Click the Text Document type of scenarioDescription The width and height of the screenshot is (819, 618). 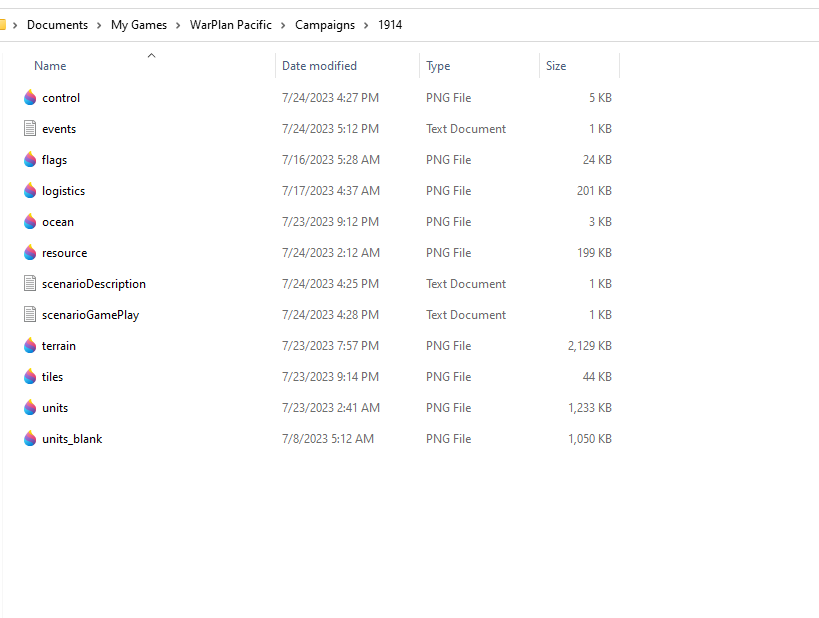[x=466, y=284]
